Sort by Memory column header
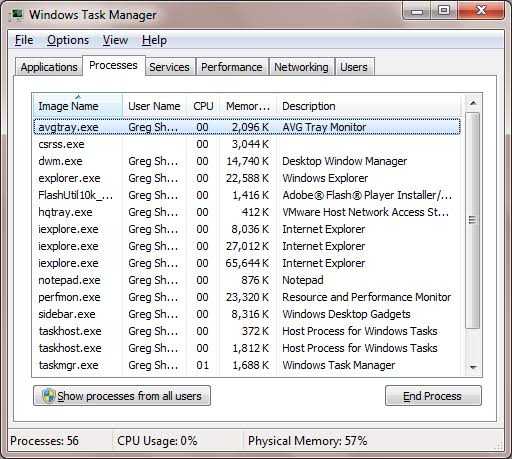 tap(248, 106)
